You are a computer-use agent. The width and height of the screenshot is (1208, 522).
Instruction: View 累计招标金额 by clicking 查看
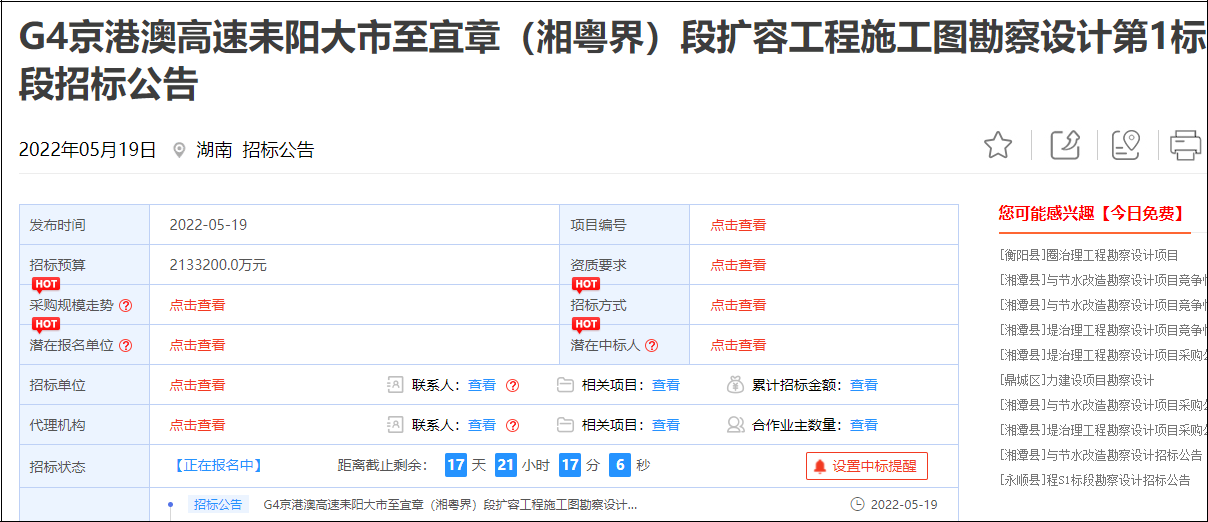pyautogui.click(x=864, y=385)
